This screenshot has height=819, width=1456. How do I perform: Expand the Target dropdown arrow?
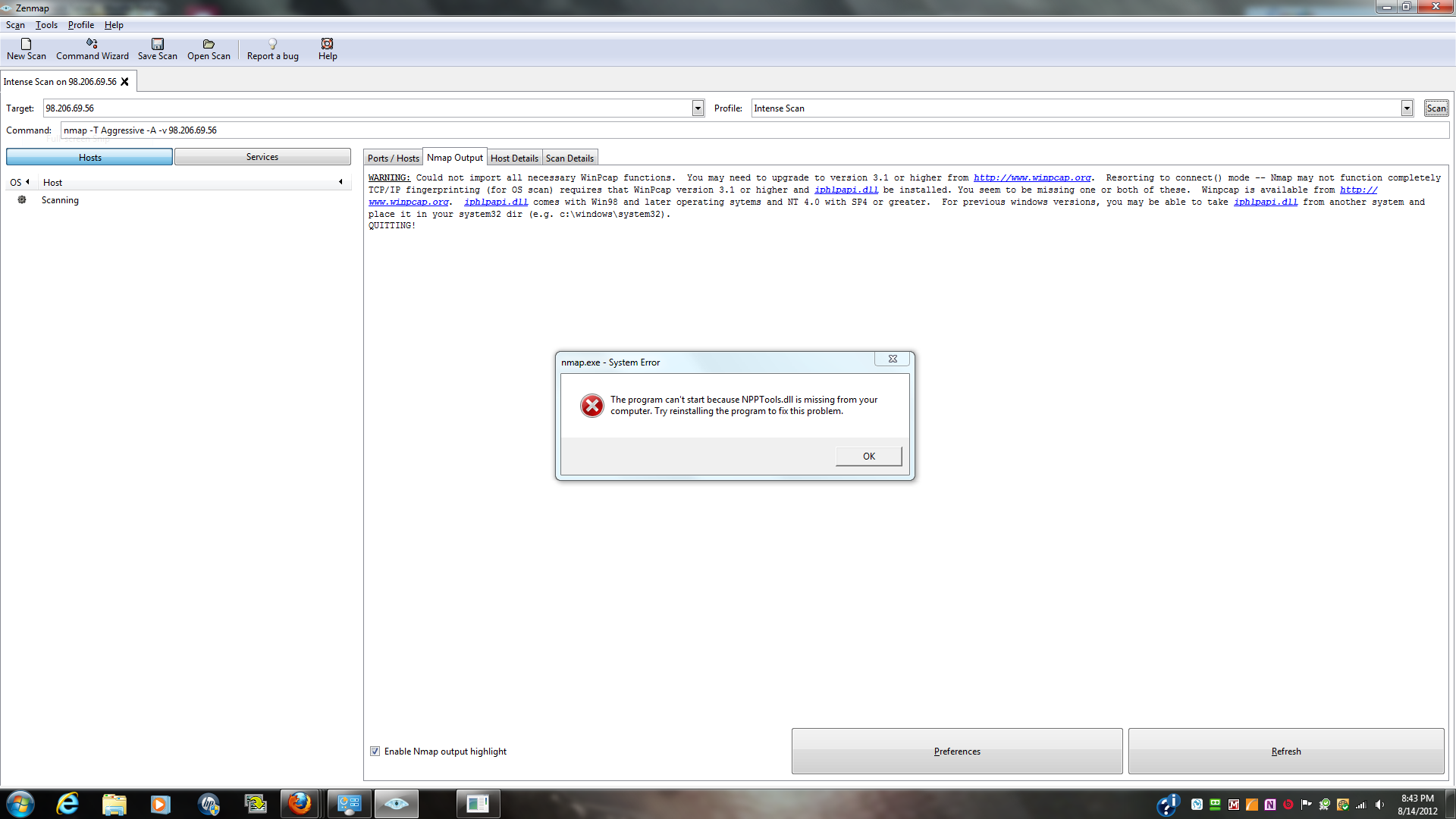point(698,108)
